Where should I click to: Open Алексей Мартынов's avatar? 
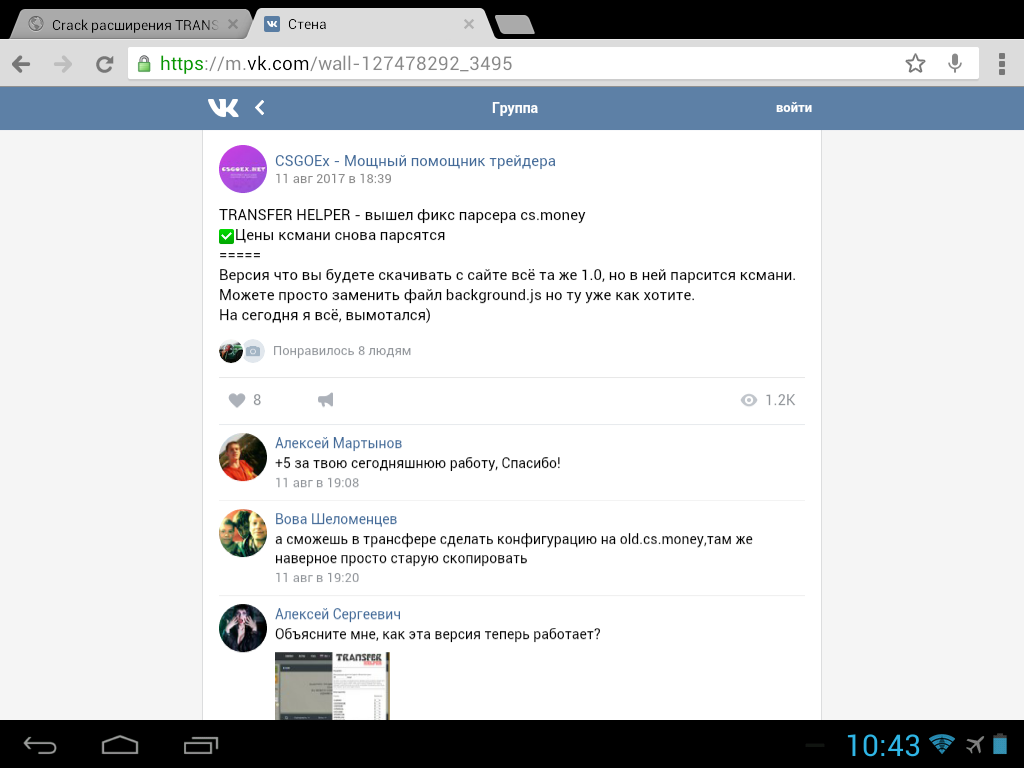pyautogui.click(x=242, y=457)
